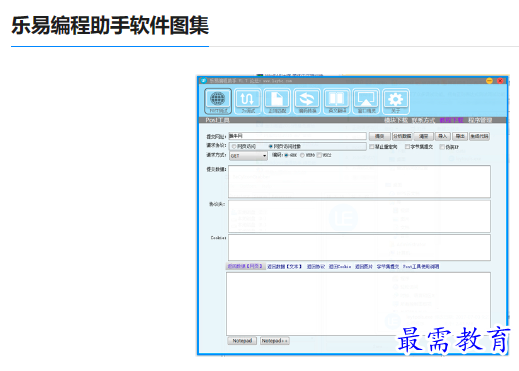The height and width of the screenshot is (371, 519).
Task: Switch to 返回数据【文本】 tab
Action: pos(284,267)
